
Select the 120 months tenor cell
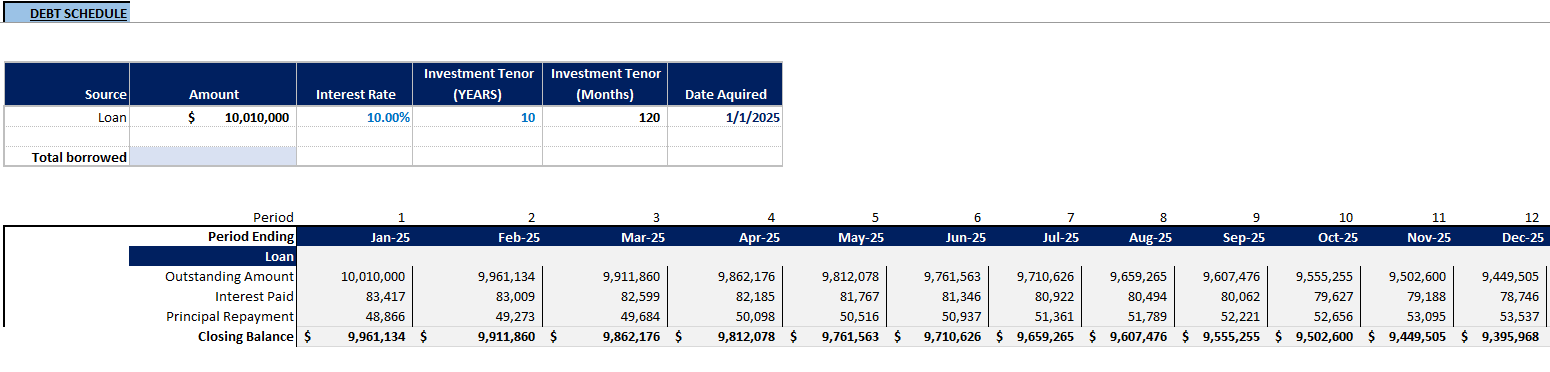coord(605,117)
